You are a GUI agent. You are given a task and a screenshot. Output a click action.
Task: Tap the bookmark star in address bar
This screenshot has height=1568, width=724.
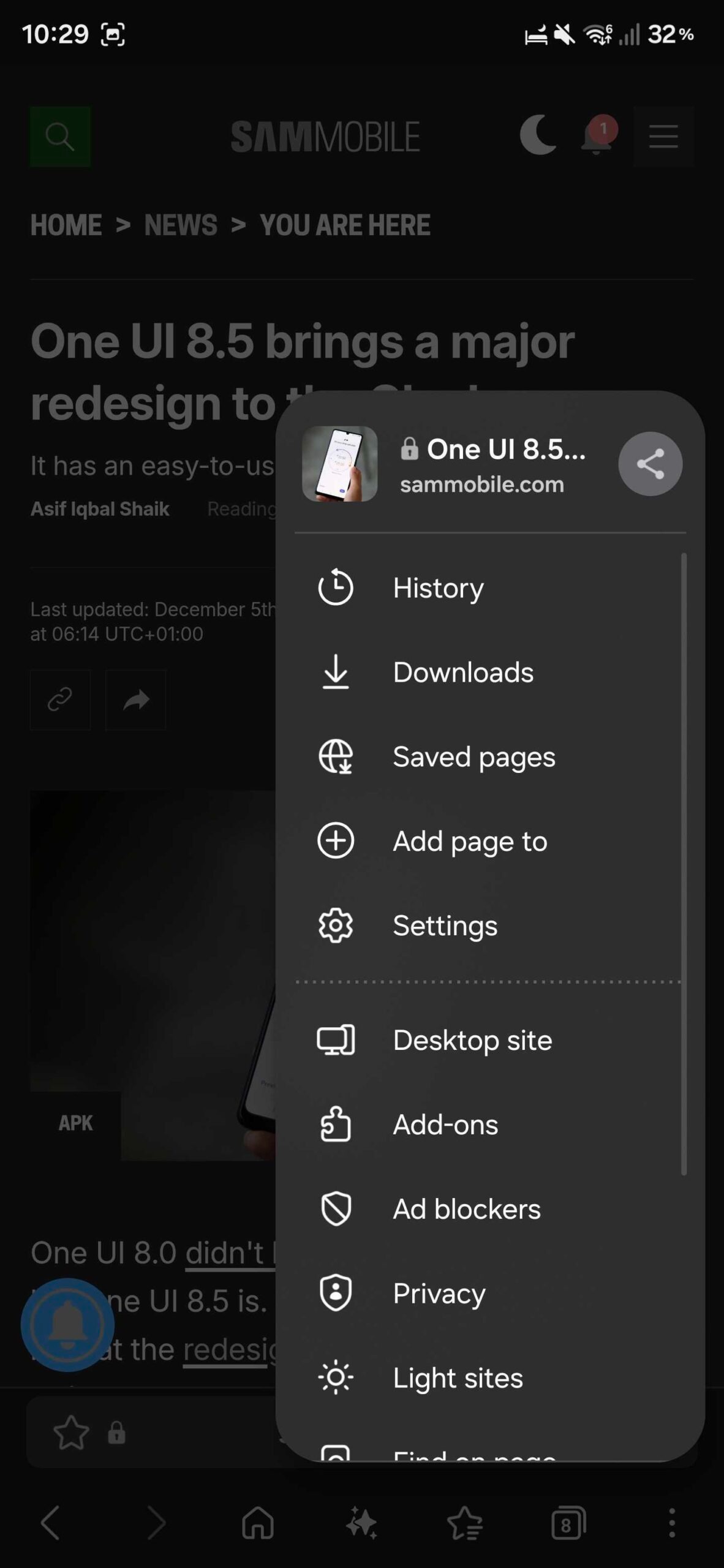(71, 1433)
